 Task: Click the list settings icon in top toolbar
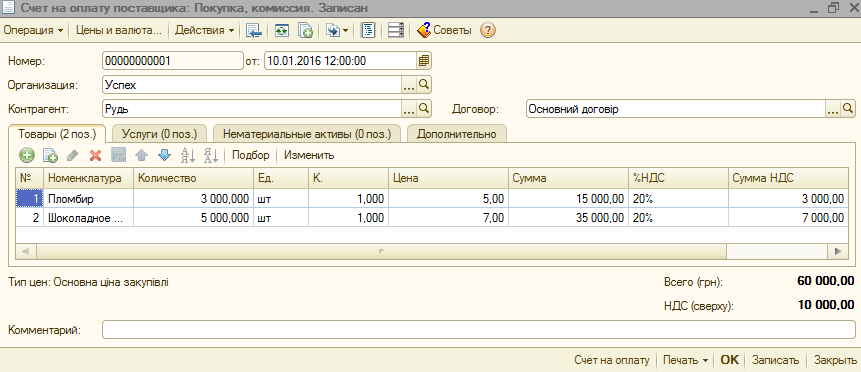pyautogui.click(x=396, y=31)
